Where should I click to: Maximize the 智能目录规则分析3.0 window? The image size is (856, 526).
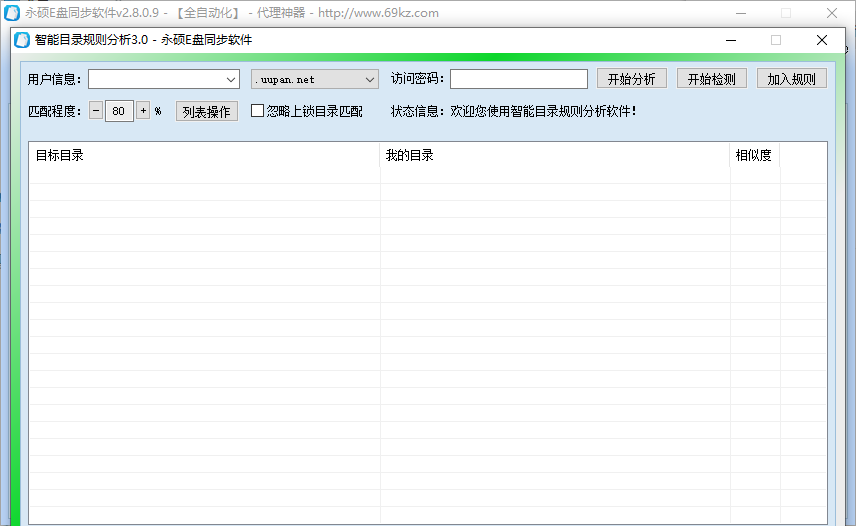tap(776, 40)
